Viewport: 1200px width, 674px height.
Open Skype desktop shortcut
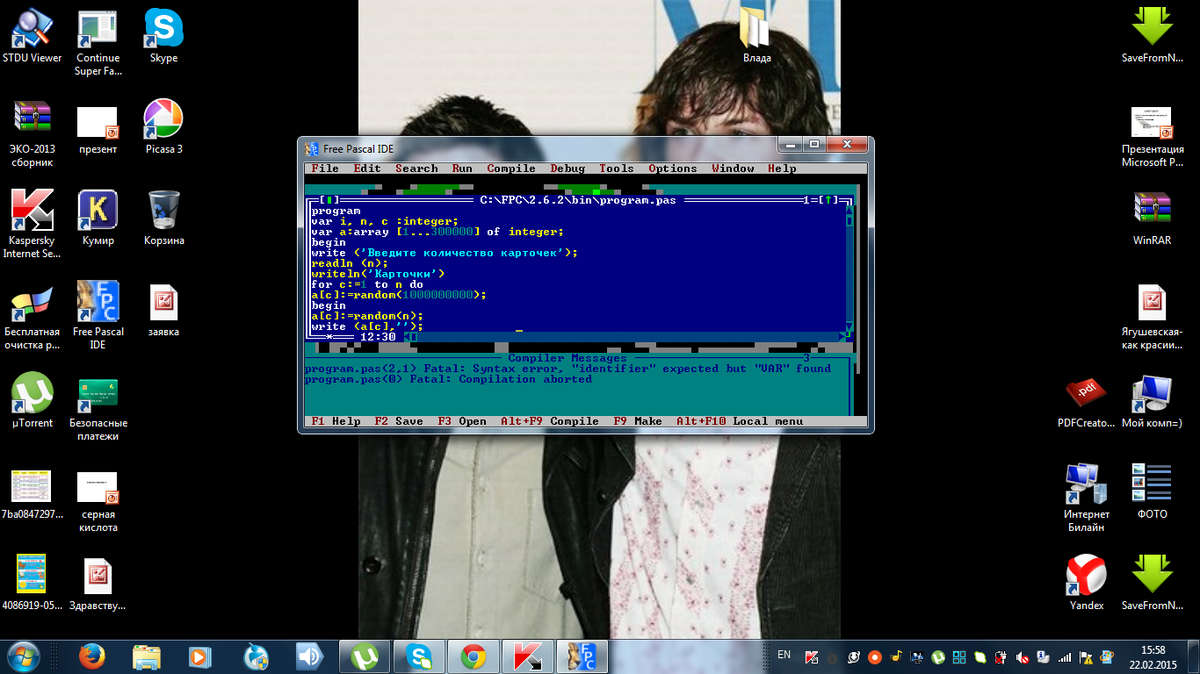click(x=163, y=36)
